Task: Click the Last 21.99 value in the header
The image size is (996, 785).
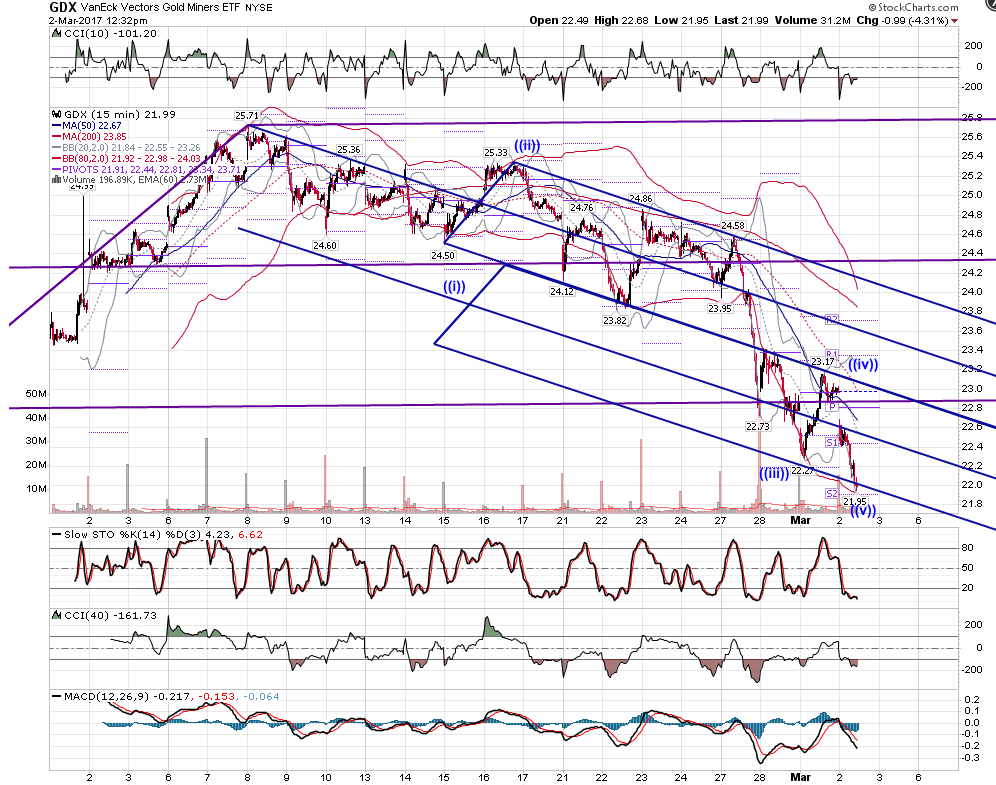Action: click(741, 20)
